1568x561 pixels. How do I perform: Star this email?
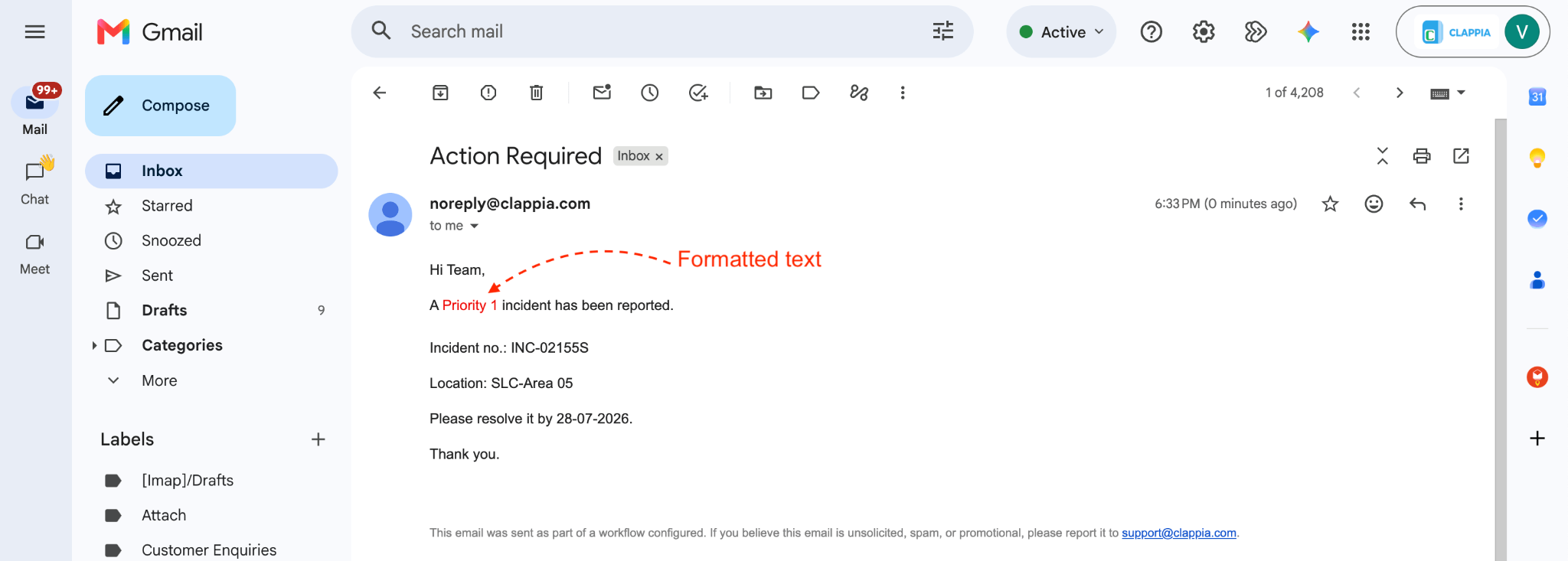(x=1331, y=204)
